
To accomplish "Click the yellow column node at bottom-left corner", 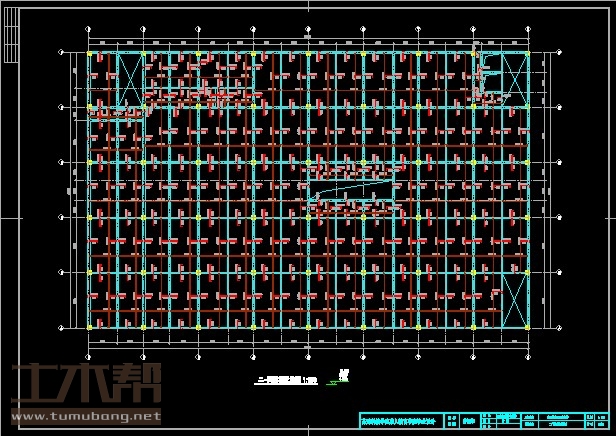I will click(x=90, y=326).
